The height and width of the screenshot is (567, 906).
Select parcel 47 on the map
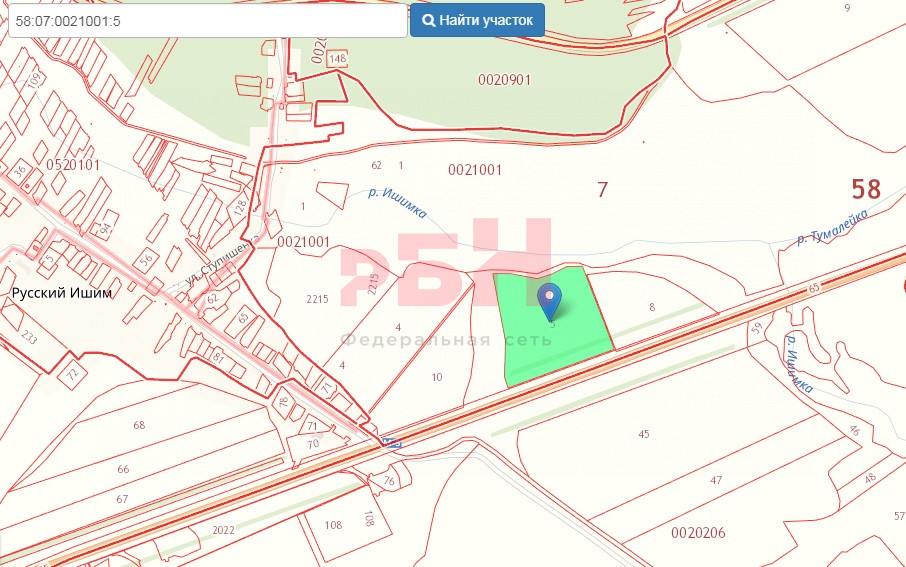click(716, 481)
